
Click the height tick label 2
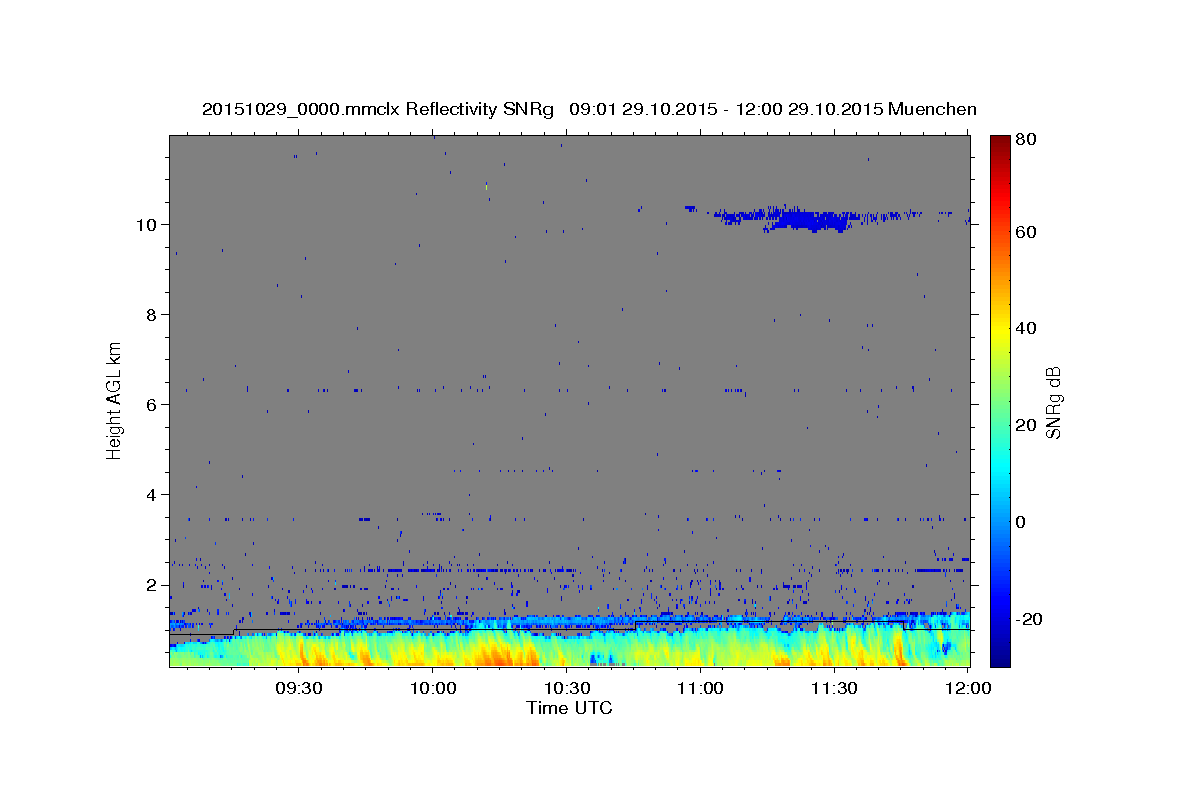coord(153,584)
